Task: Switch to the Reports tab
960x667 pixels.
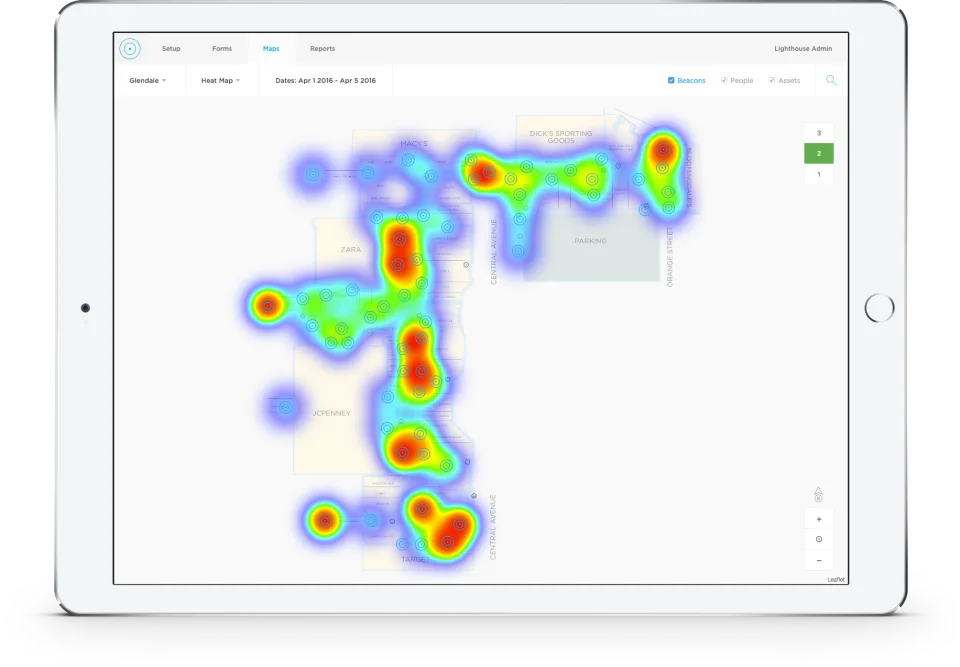Action: click(322, 48)
